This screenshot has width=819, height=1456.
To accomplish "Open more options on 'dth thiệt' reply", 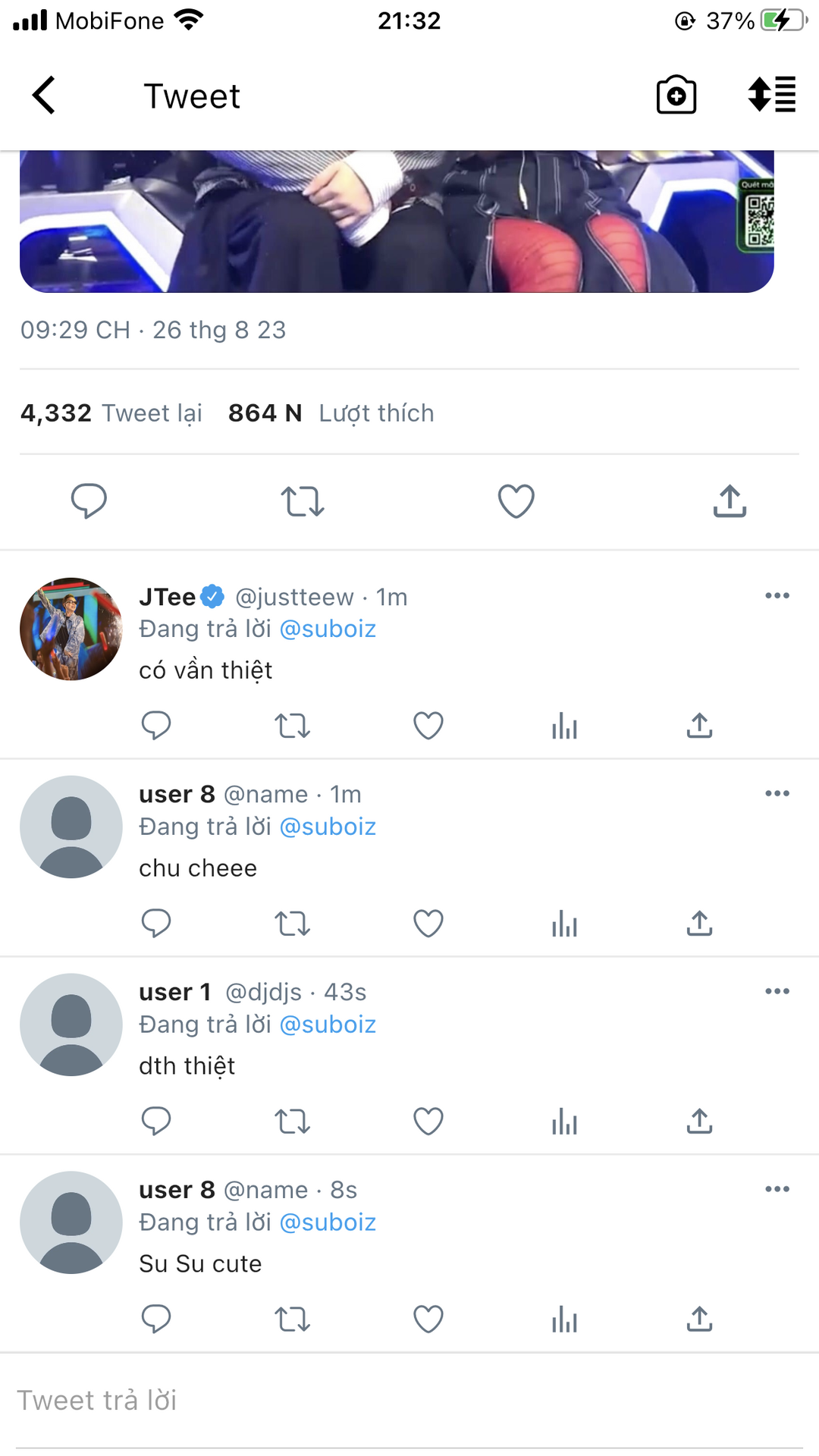I will pyautogui.click(x=777, y=992).
